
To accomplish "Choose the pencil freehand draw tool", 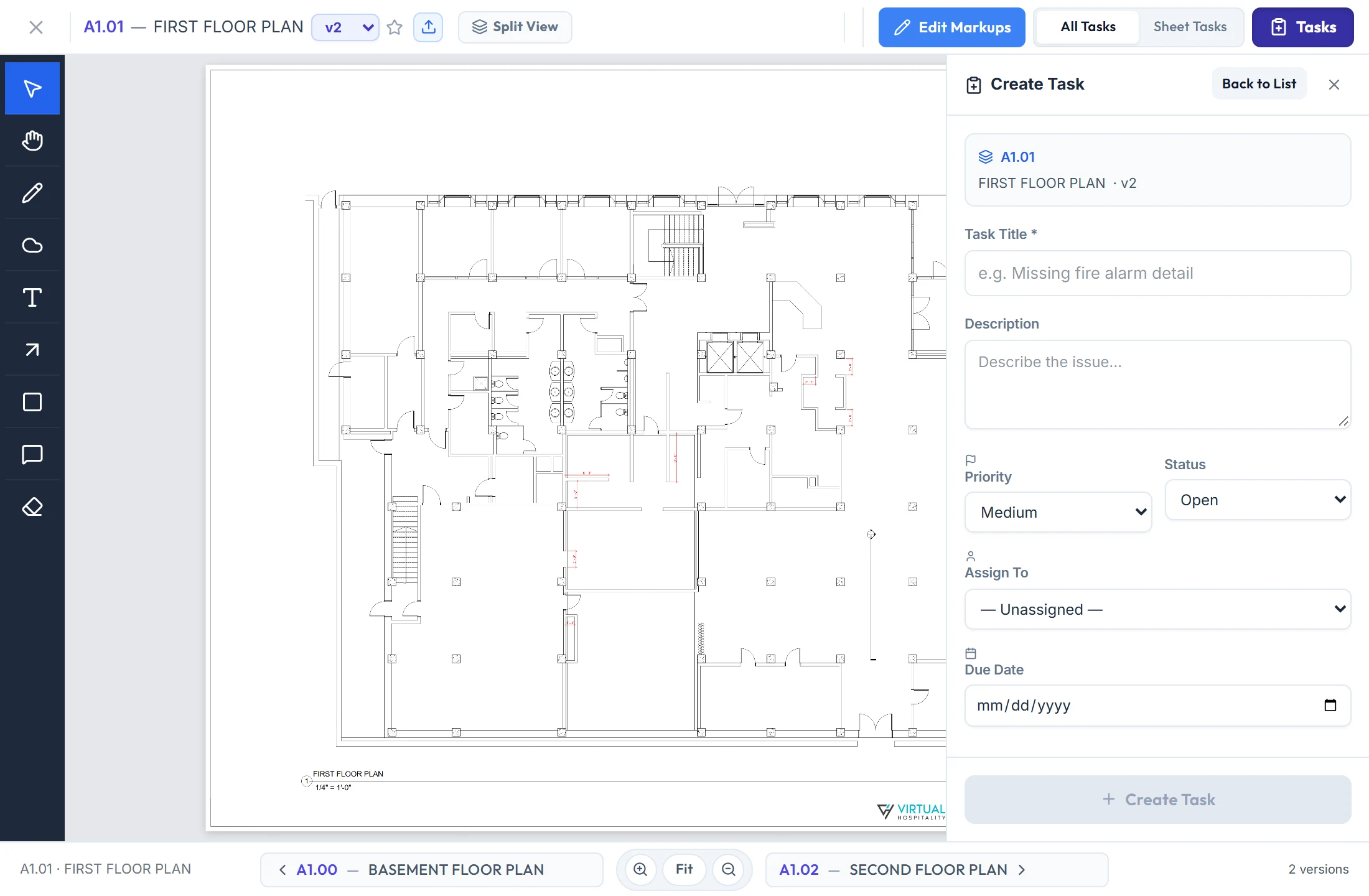I will 32,193.
